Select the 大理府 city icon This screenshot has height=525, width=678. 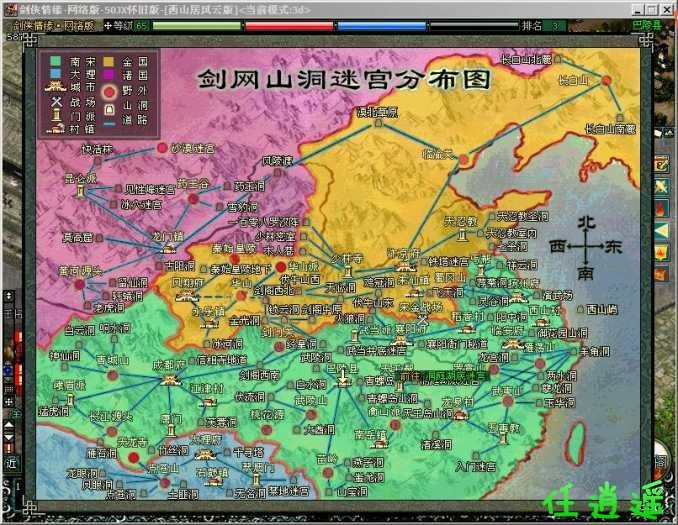pyautogui.click(x=204, y=454)
